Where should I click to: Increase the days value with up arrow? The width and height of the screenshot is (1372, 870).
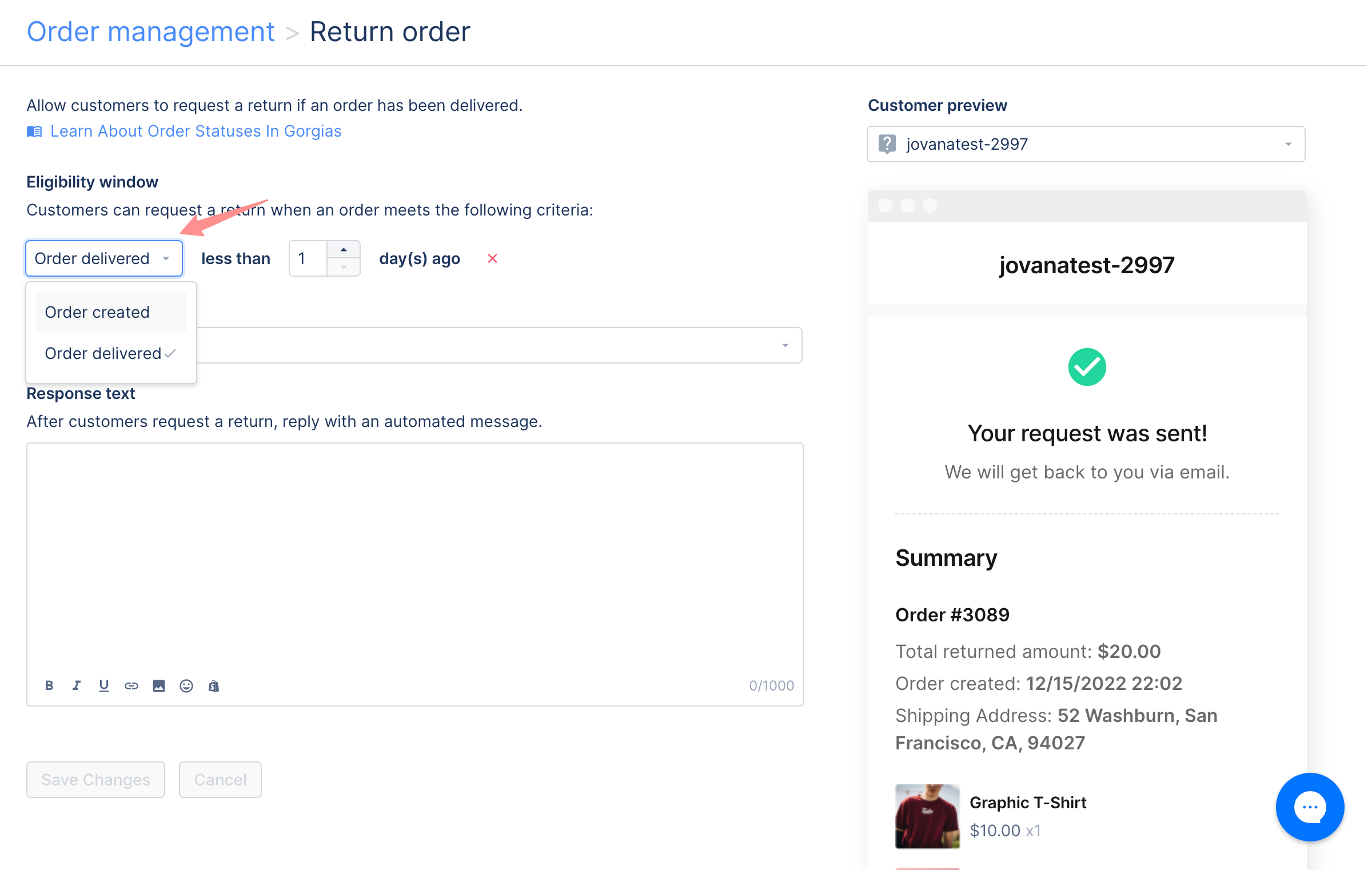coord(344,250)
